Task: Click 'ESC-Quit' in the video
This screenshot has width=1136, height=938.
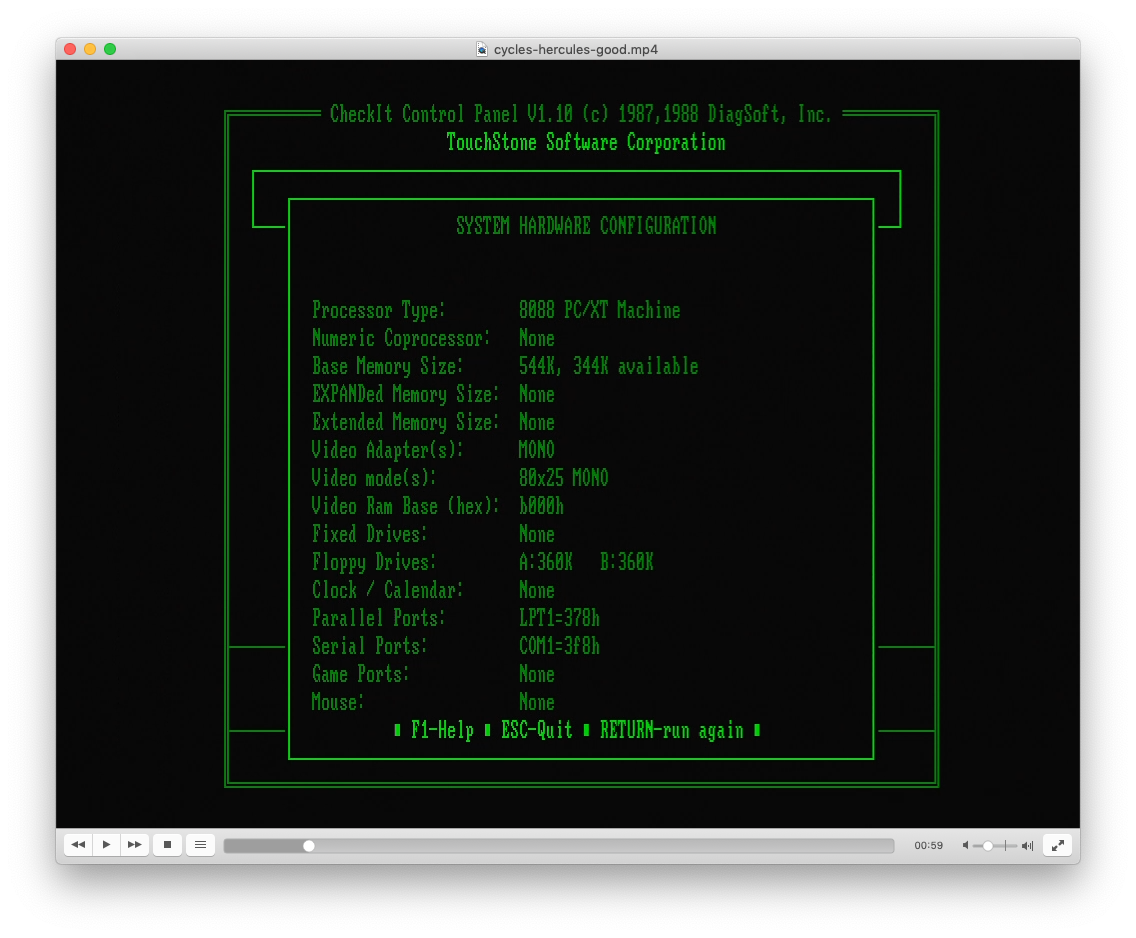Action: coord(537,730)
